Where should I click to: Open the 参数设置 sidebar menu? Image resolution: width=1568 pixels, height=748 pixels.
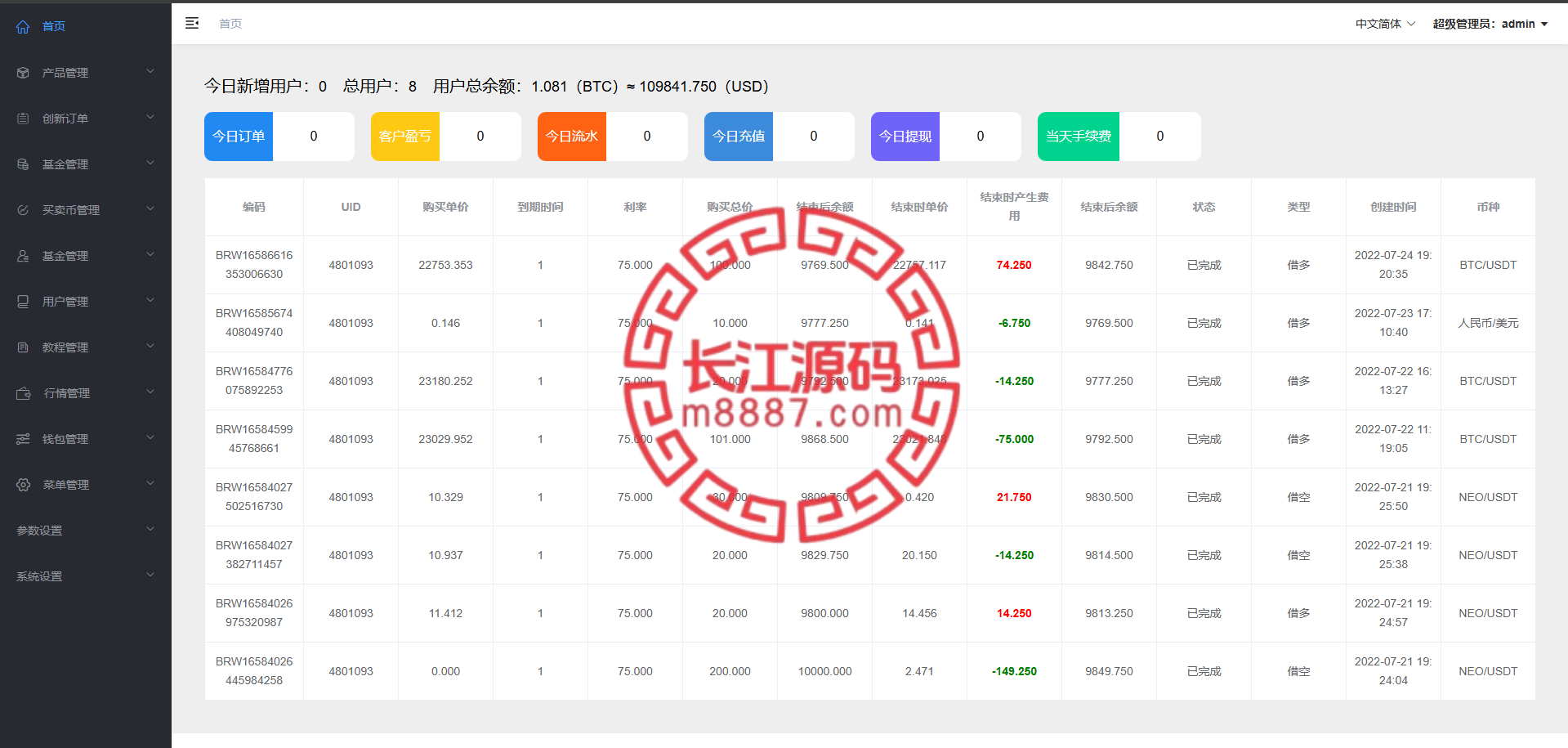(86, 531)
